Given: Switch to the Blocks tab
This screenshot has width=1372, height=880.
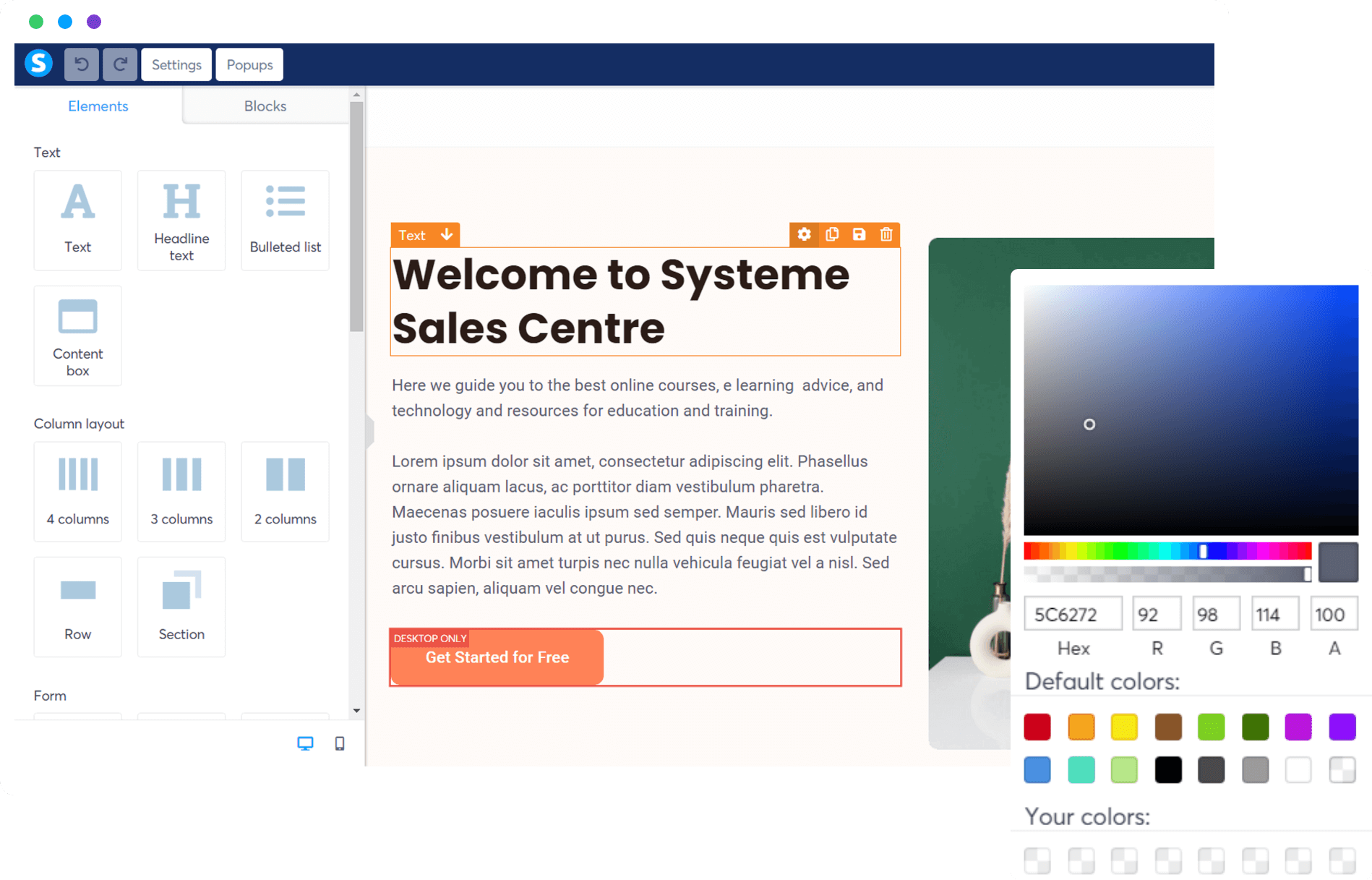Looking at the screenshot, I should pyautogui.click(x=265, y=106).
